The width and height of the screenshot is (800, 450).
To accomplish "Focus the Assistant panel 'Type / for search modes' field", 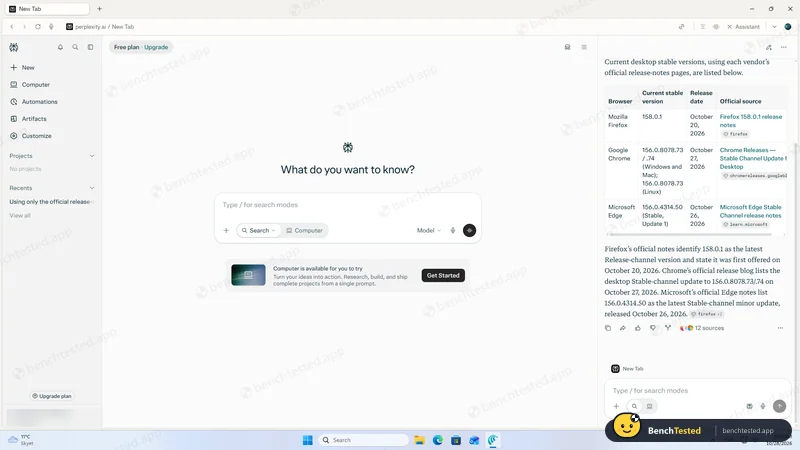I will point(697,390).
